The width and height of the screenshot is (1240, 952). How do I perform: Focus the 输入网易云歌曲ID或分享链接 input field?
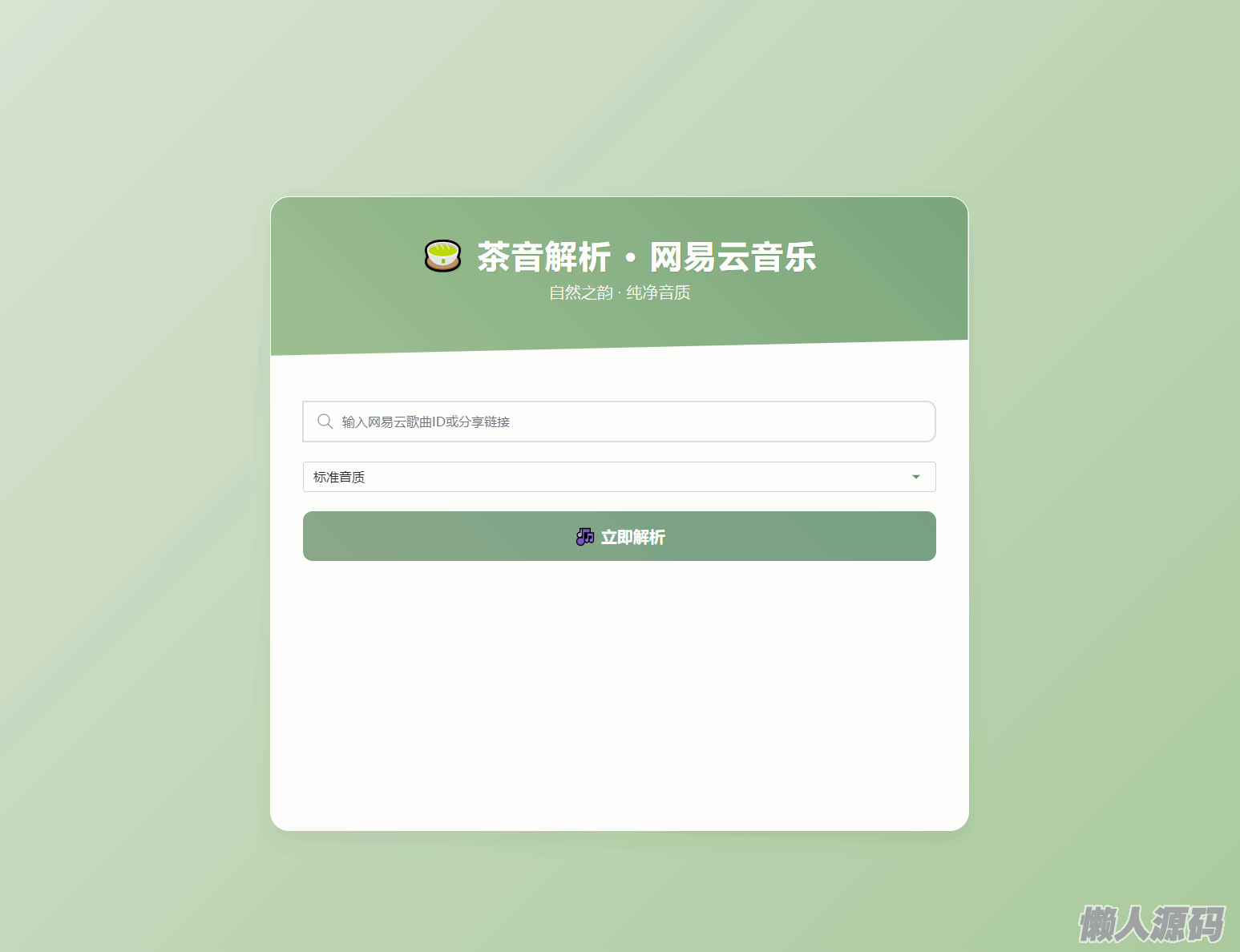pyautogui.click(x=620, y=422)
